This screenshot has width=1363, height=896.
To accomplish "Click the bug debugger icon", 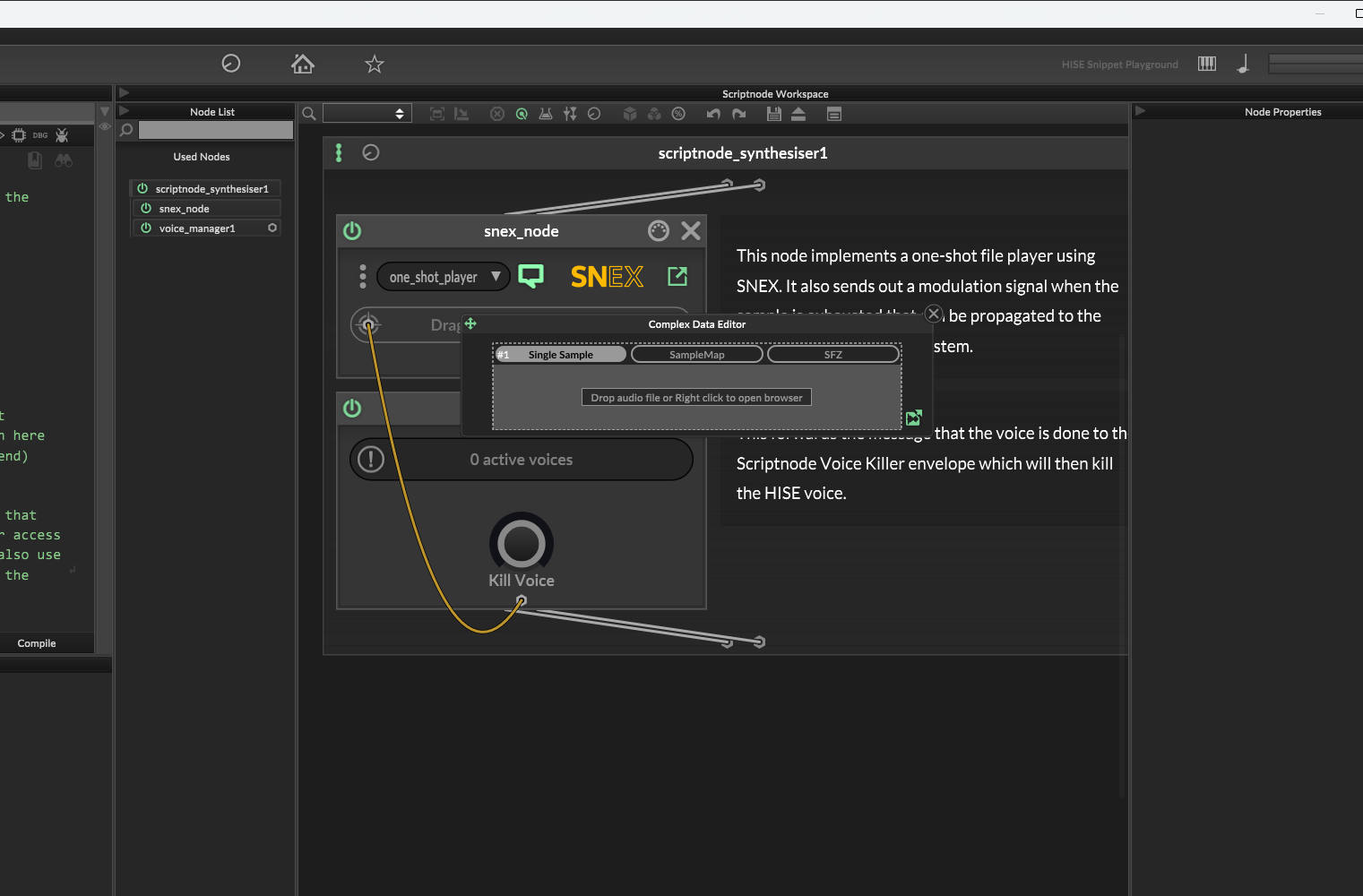I will pos(62,135).
